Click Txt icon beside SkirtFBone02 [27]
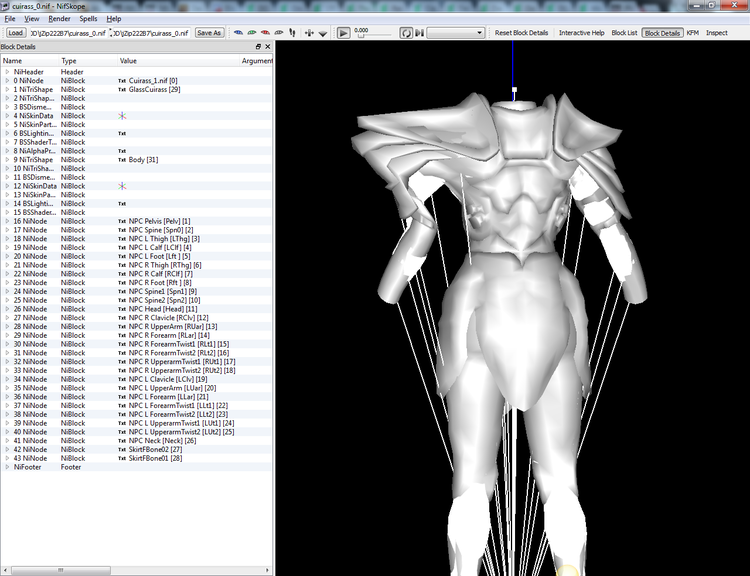 point(122,449)
